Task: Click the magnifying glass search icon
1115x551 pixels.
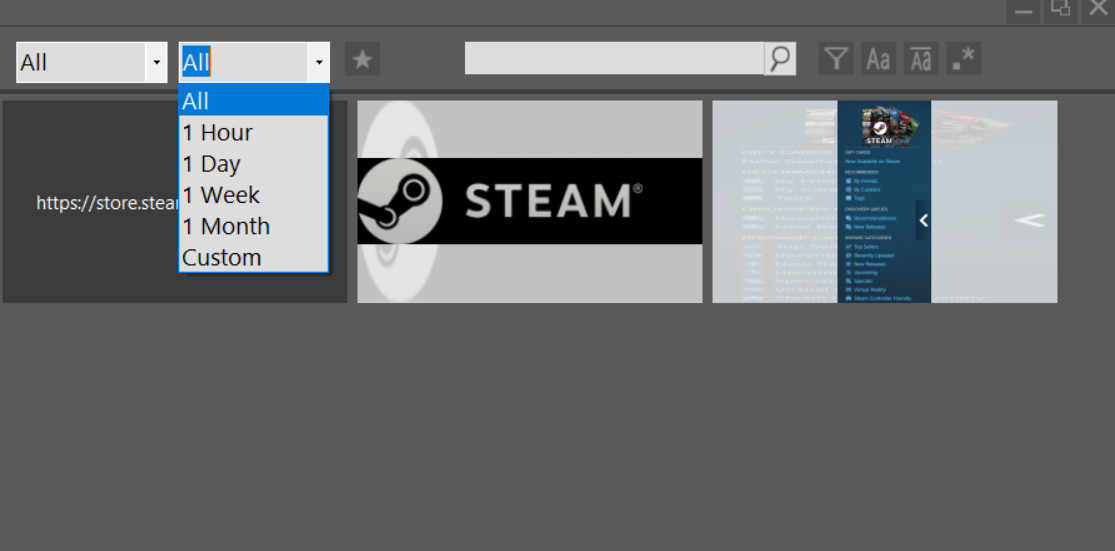Action: click(x=780, y=59)
